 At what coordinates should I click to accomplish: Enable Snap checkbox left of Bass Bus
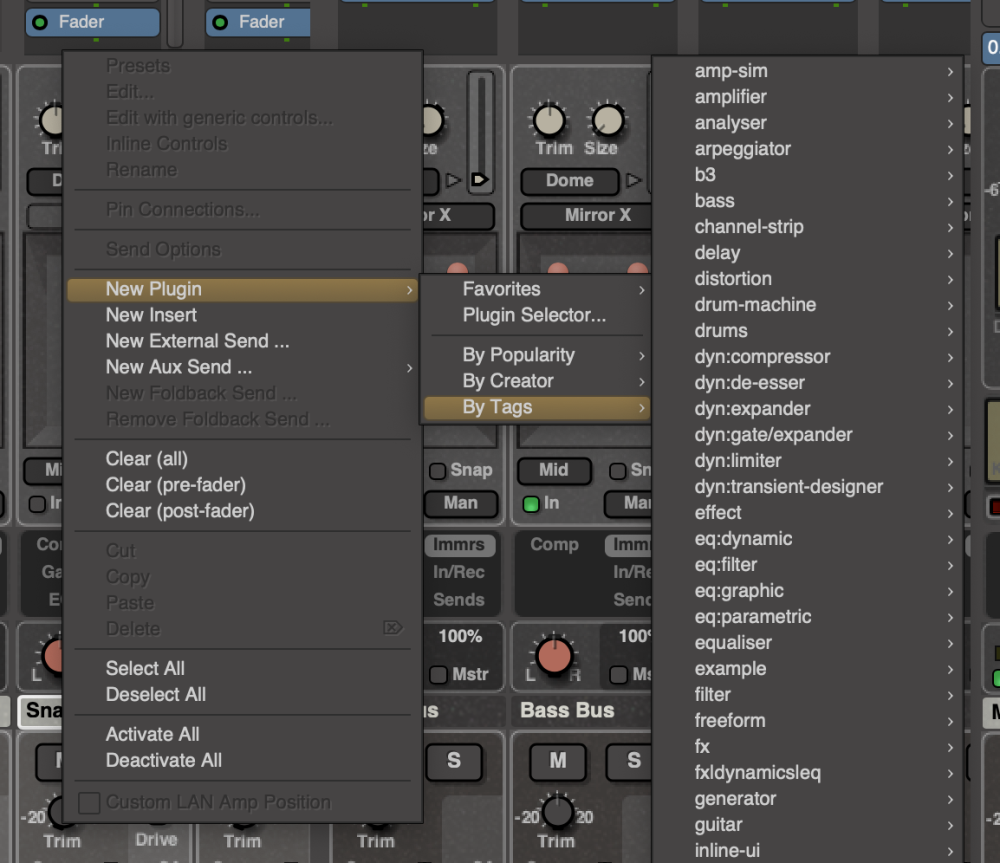point(438,471)
